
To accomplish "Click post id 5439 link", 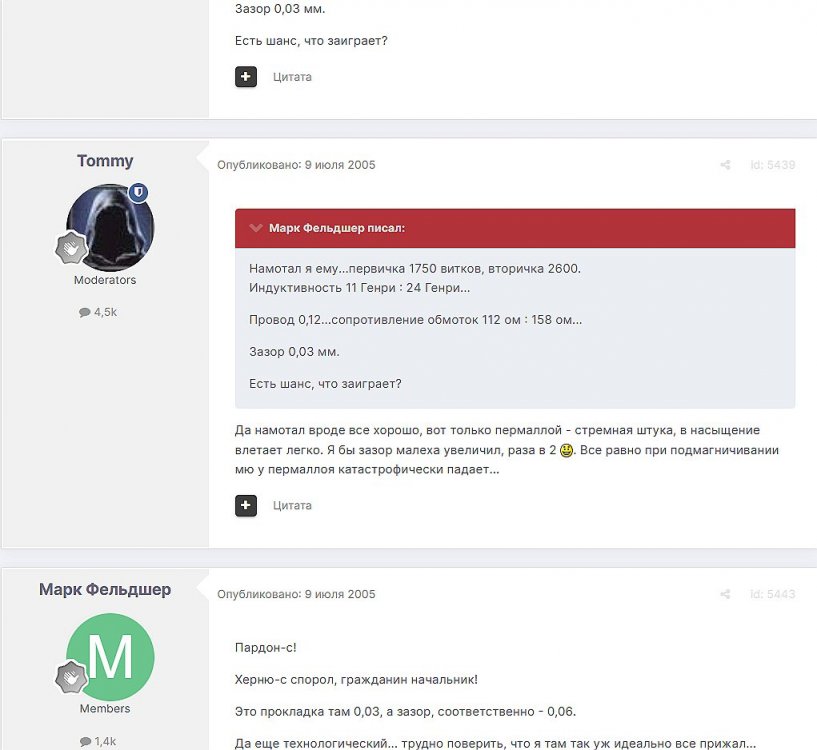I will tap(773, 165).
